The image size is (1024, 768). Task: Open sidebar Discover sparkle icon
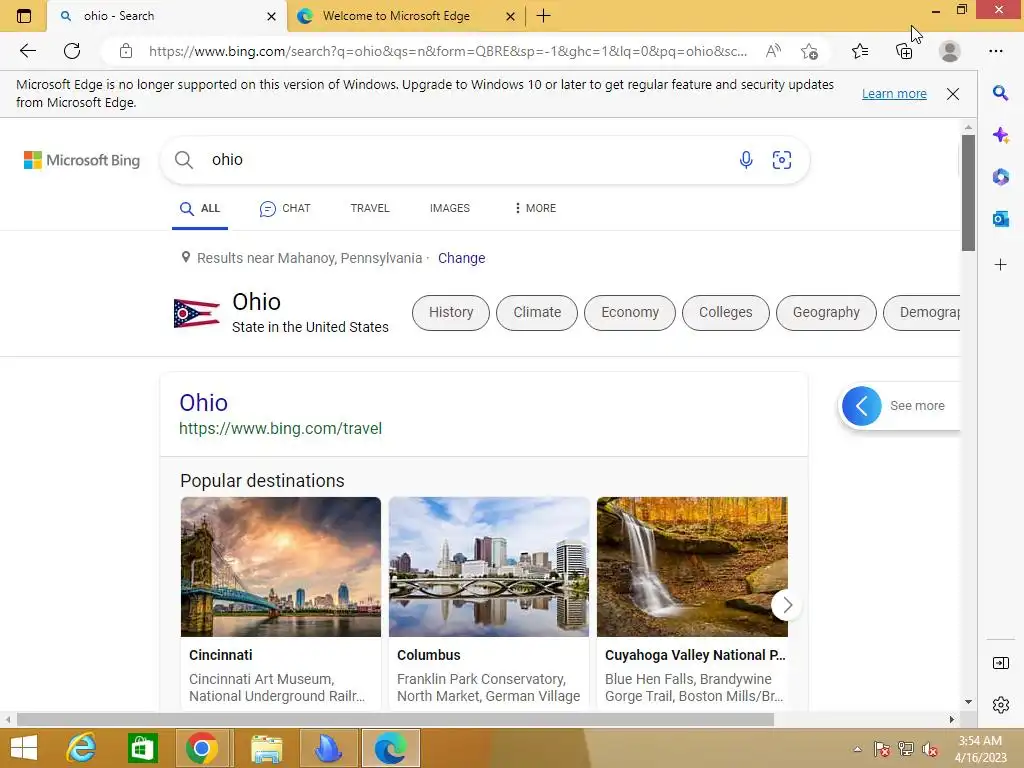(1000, 135)
